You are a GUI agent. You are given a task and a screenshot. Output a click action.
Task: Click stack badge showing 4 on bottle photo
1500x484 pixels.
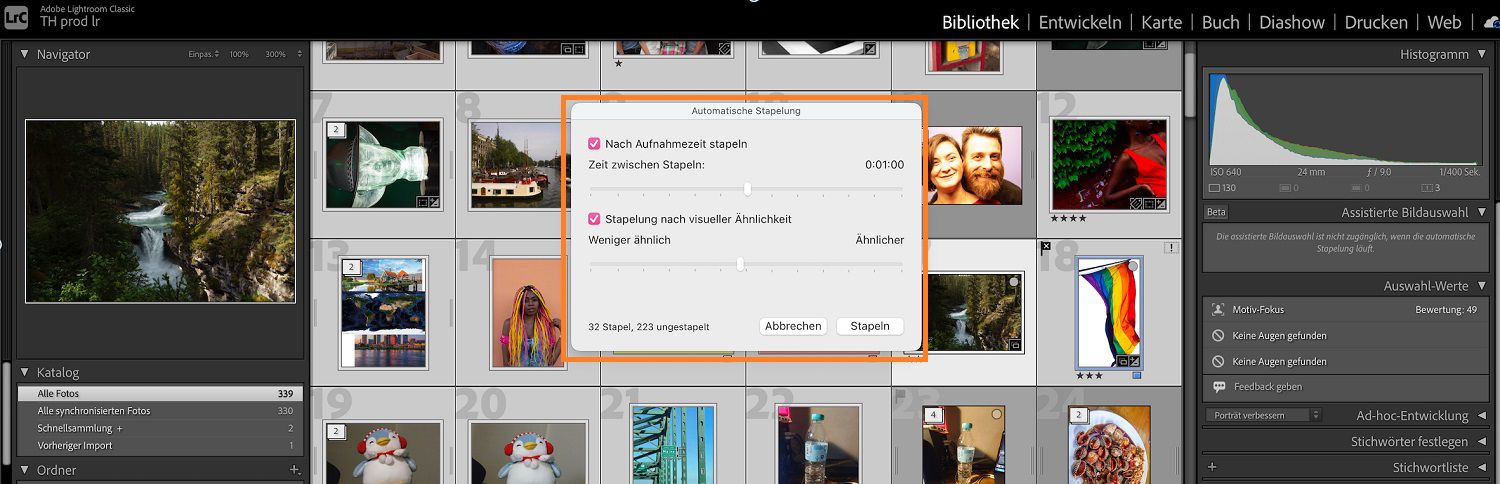tap(933, 415)
